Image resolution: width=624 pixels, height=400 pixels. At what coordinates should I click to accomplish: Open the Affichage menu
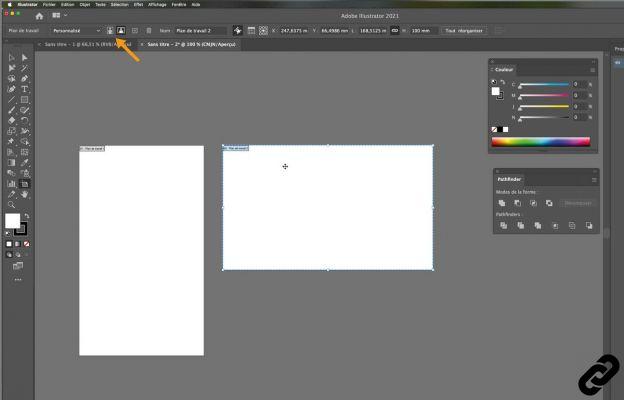[157, 4]
